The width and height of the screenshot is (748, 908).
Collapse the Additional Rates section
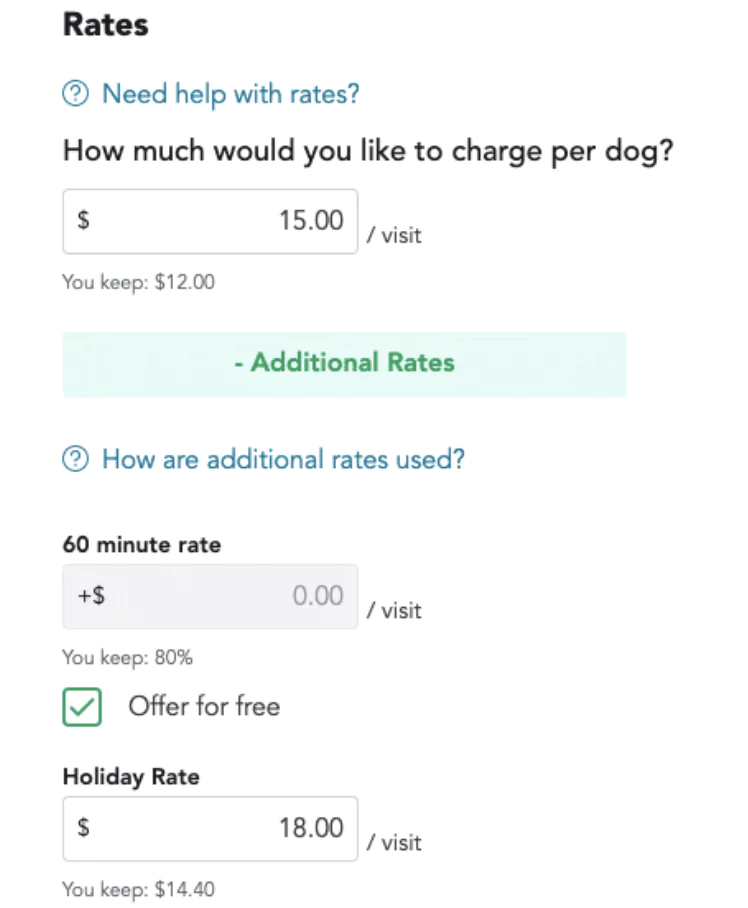click(344, 364)
